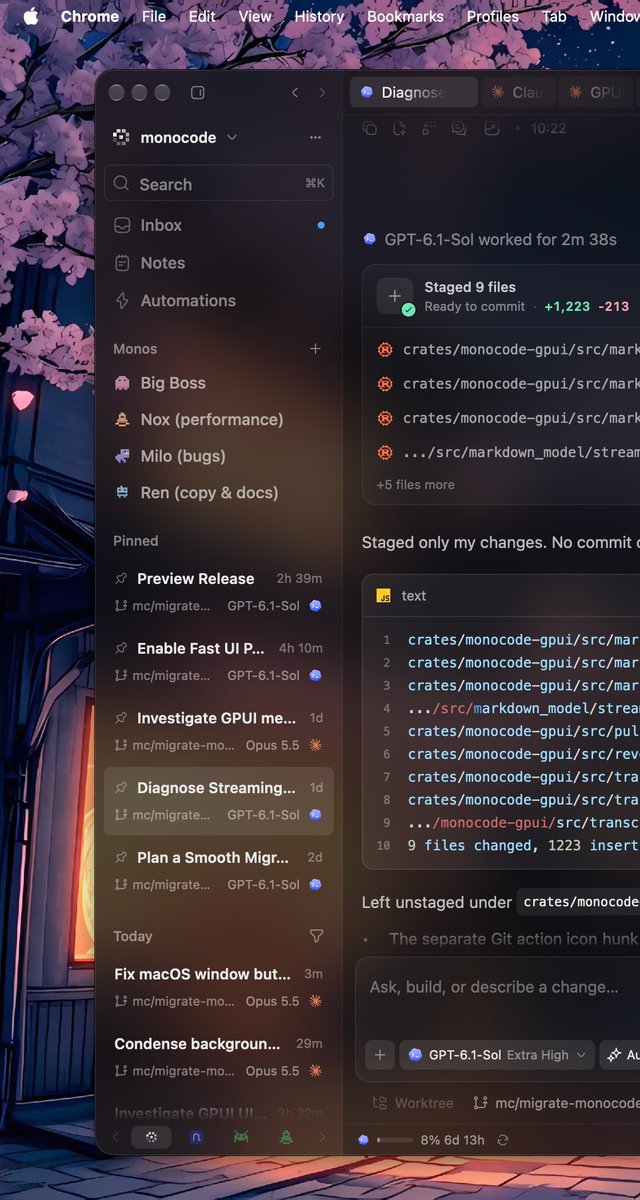Click the sparkle Au button in the composer
The width and height of the screenshot is (640, 1200).
point(620,1054)
